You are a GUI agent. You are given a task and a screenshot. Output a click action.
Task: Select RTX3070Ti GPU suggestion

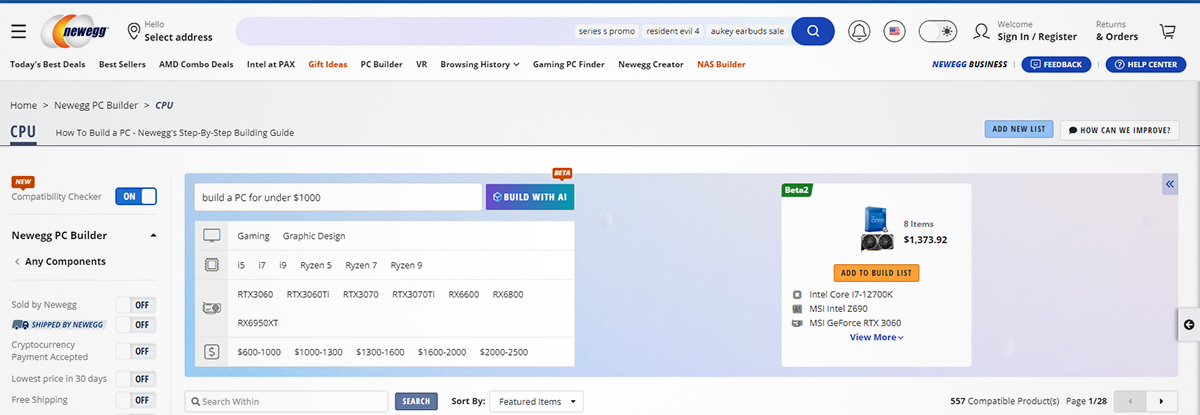coord(413,294)
